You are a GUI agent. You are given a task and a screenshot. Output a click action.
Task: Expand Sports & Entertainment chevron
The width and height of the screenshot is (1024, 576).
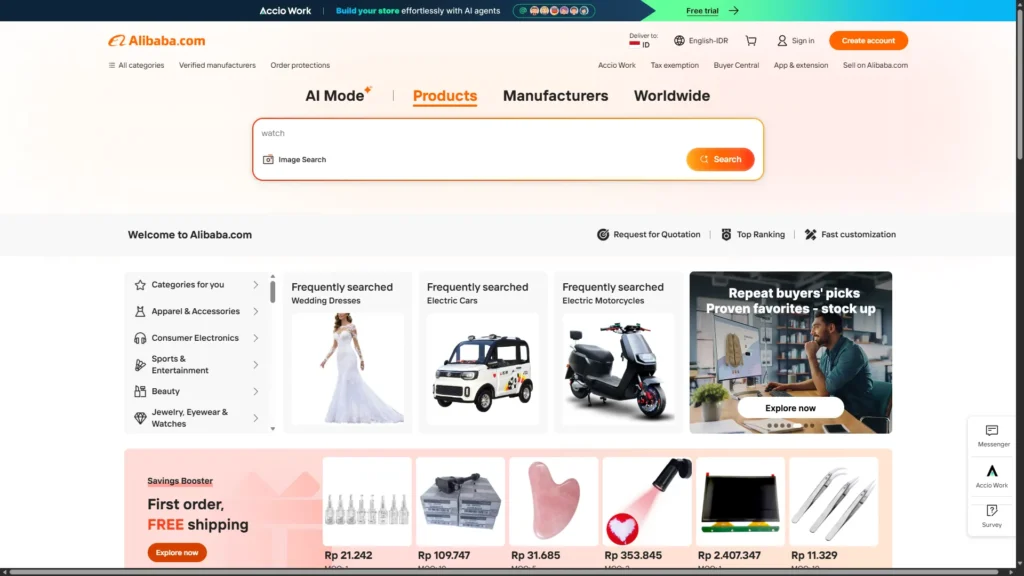tap(256, 364)
